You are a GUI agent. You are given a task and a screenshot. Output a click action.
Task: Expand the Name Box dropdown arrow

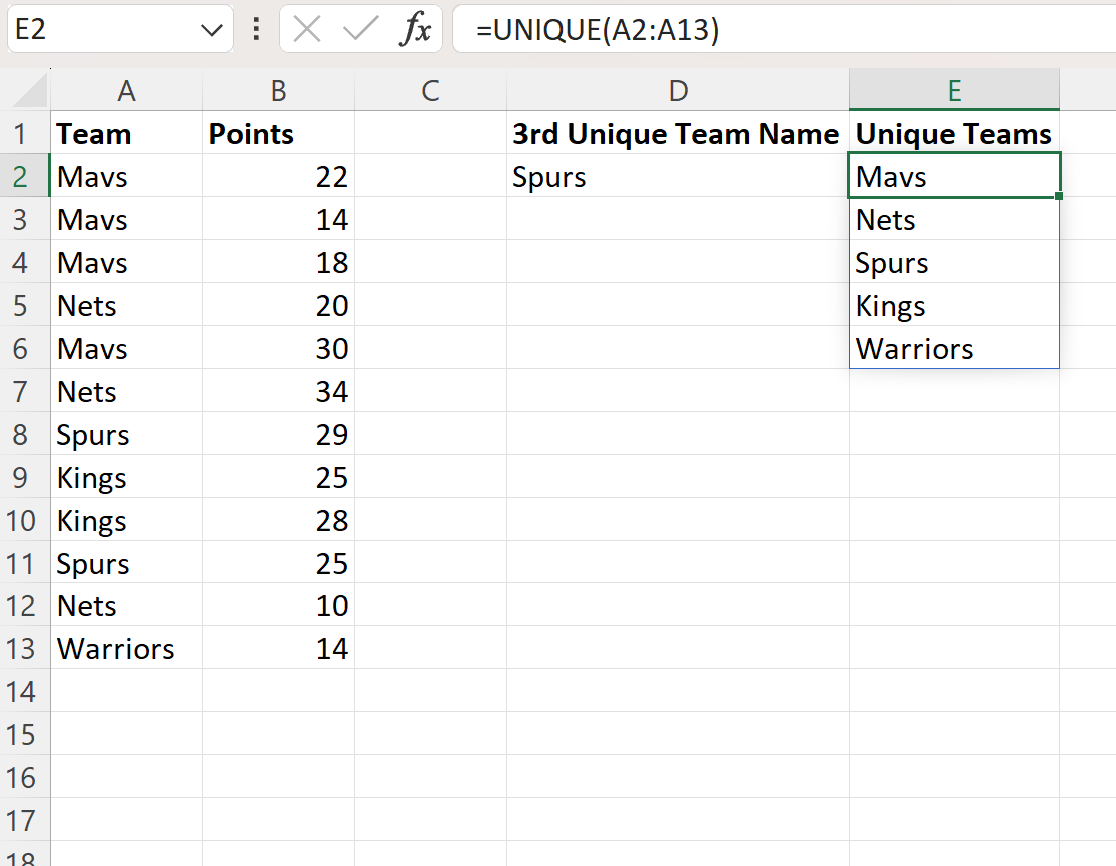point(212,30)
